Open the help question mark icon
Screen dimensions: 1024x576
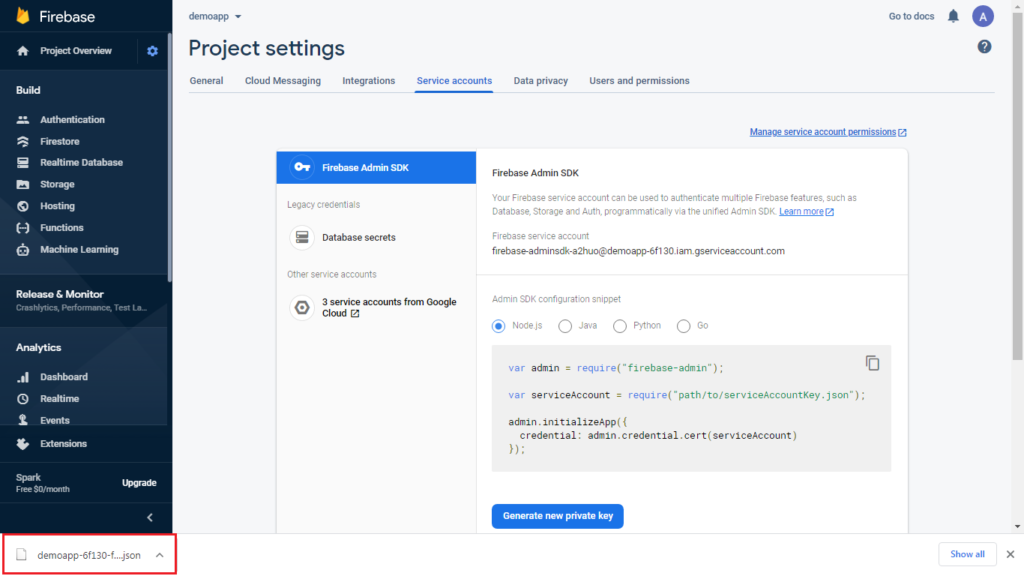[x=984, y=47]
